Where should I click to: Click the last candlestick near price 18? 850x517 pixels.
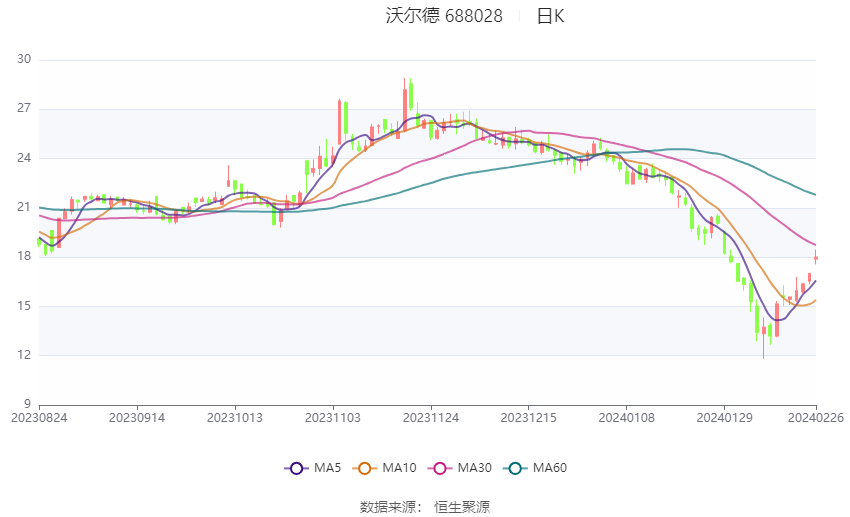click(x=815, y=257)
